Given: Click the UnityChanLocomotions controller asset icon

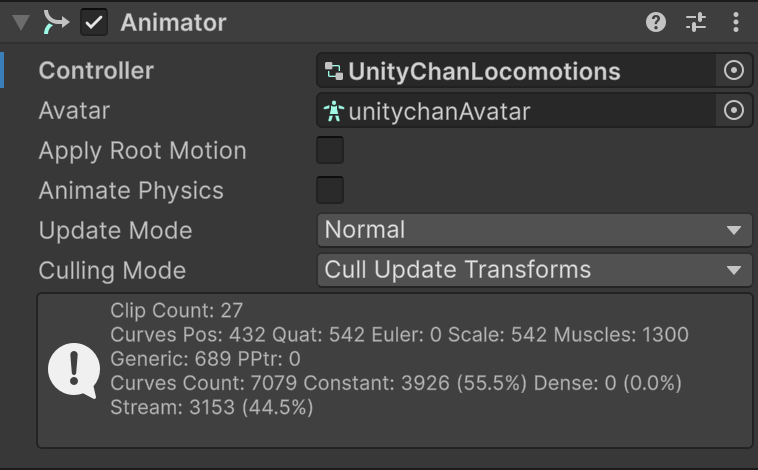Looking at the screenshot, I should pyautogui.click(x=334, y=72).
